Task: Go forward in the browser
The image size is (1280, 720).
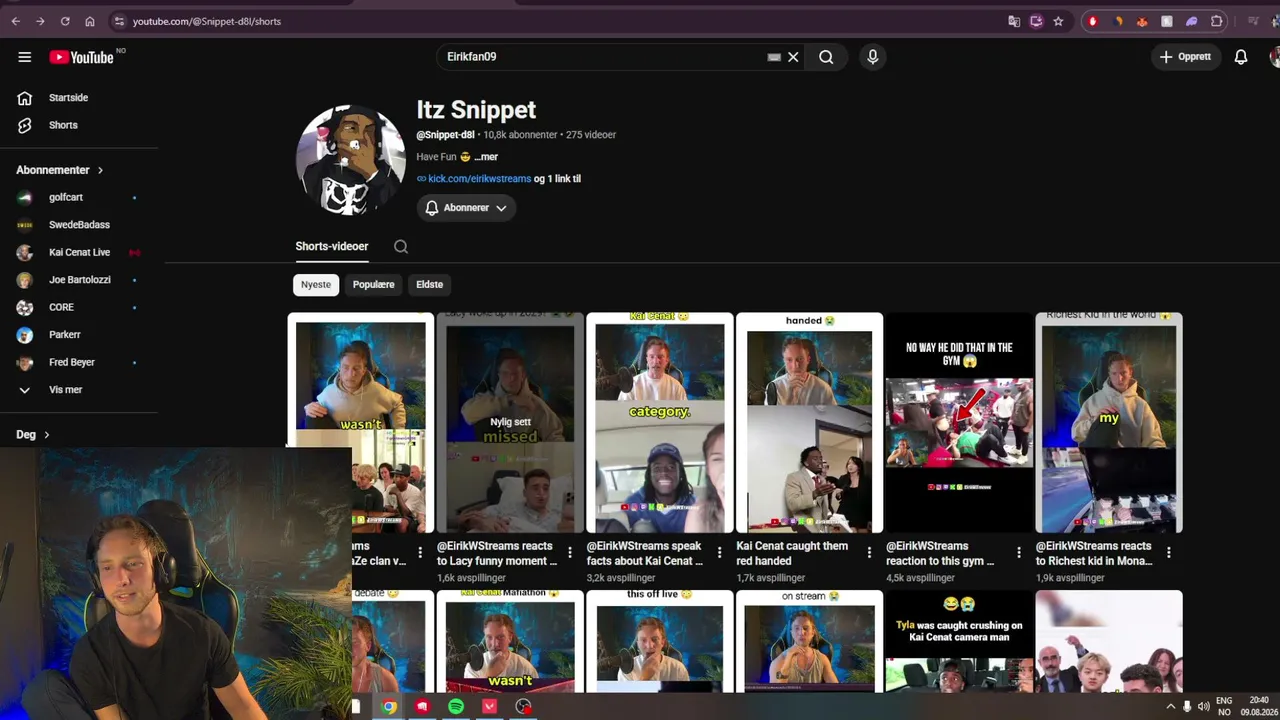Action: point(40,21)
